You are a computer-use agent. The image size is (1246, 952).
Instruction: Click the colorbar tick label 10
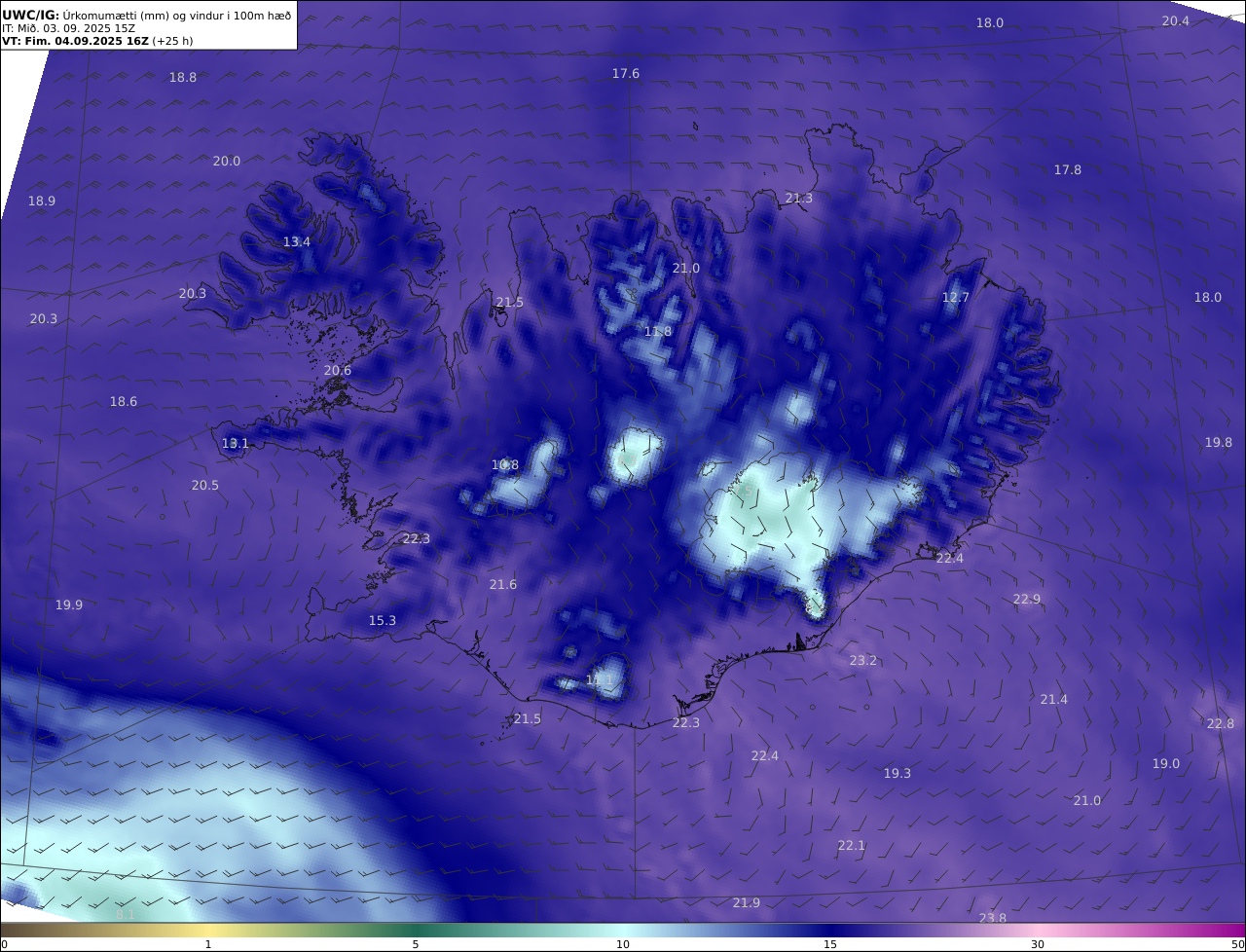coord(623,944)
